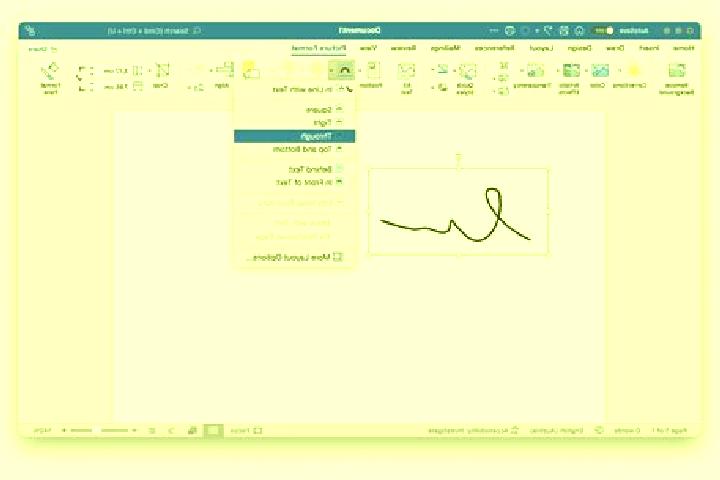Click Accessibility: Investigate in status bar
This screenshot has height=480, width=720.
point(473,430)
